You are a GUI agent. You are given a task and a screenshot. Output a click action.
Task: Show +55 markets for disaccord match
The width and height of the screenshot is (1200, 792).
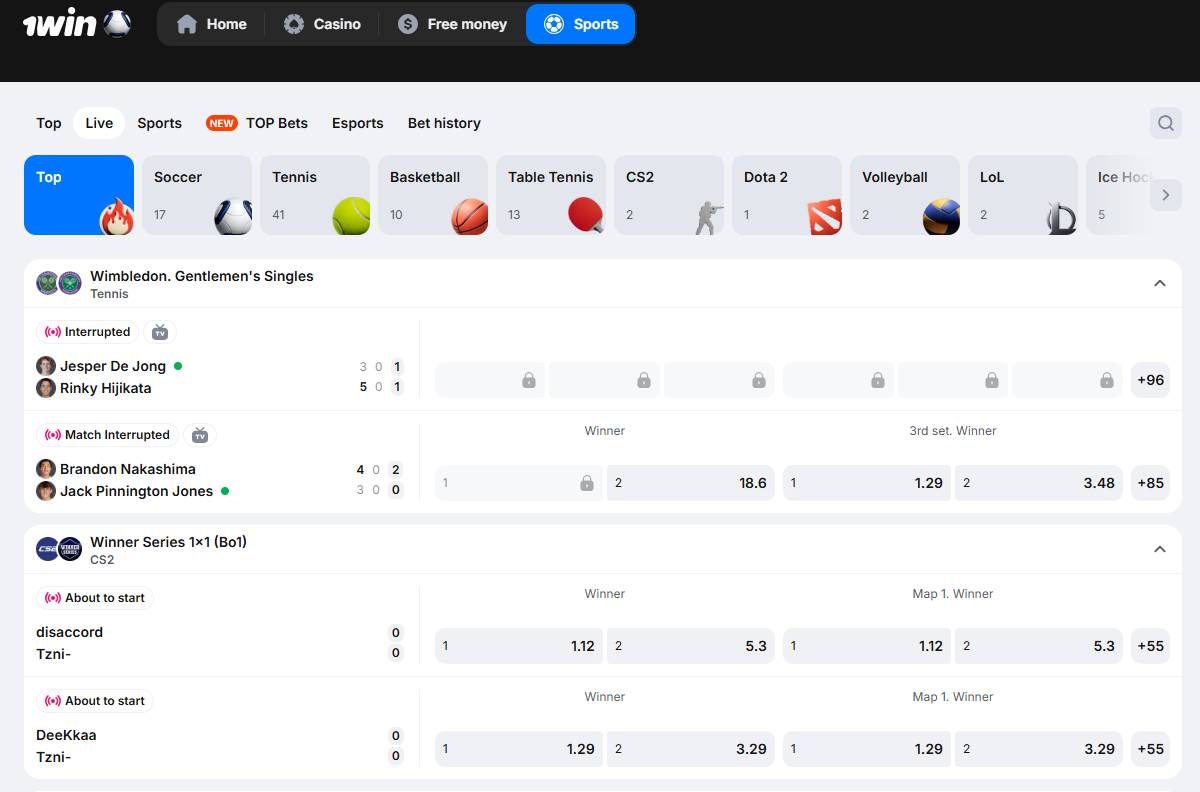(1150, 646)
